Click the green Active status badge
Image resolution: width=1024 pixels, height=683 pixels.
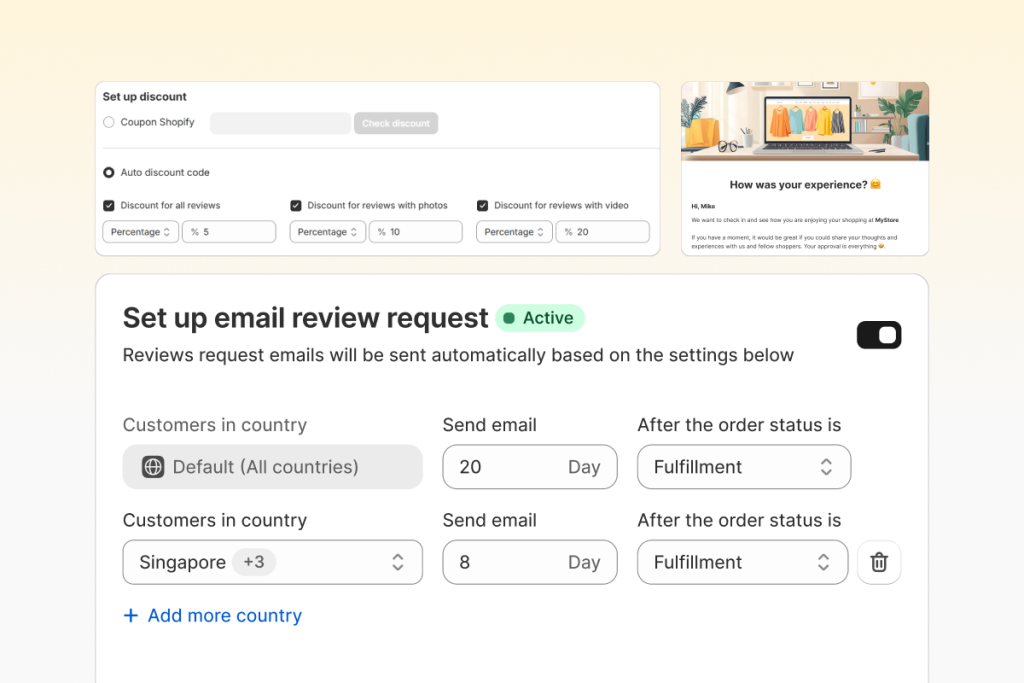[x=540, y=318]
